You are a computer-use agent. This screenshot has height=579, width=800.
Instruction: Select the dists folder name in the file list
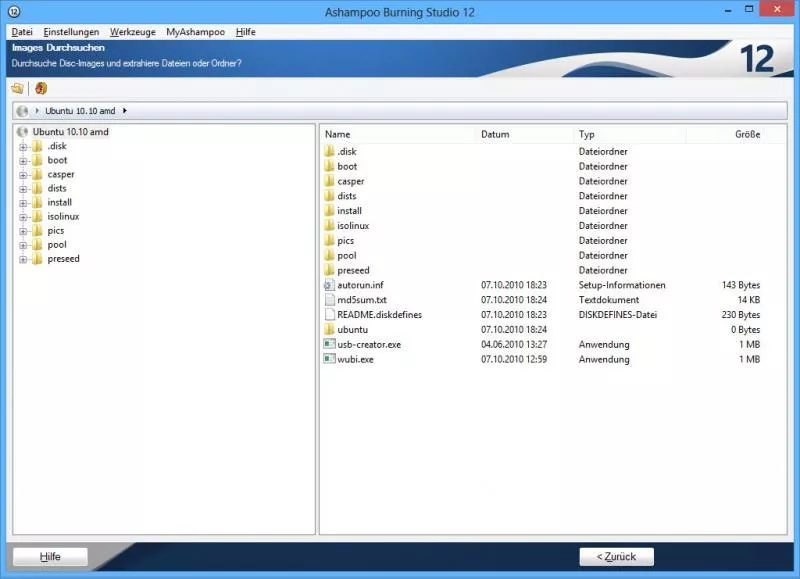point(347,196)
